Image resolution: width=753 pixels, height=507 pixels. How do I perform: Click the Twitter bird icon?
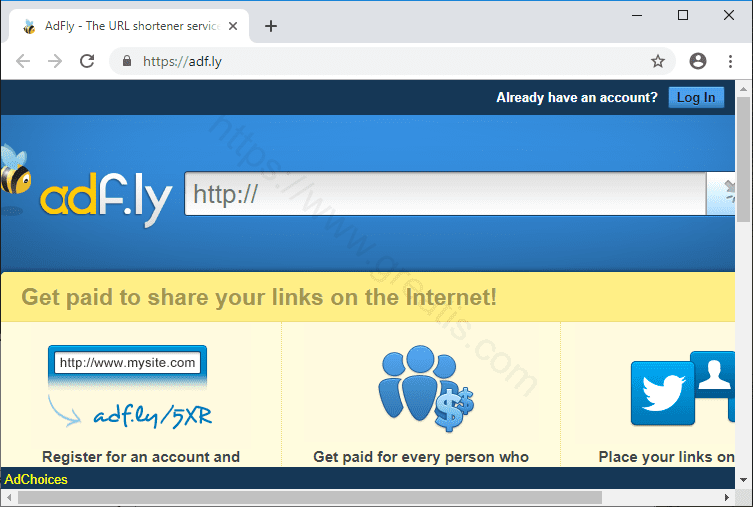coord(663,393)
